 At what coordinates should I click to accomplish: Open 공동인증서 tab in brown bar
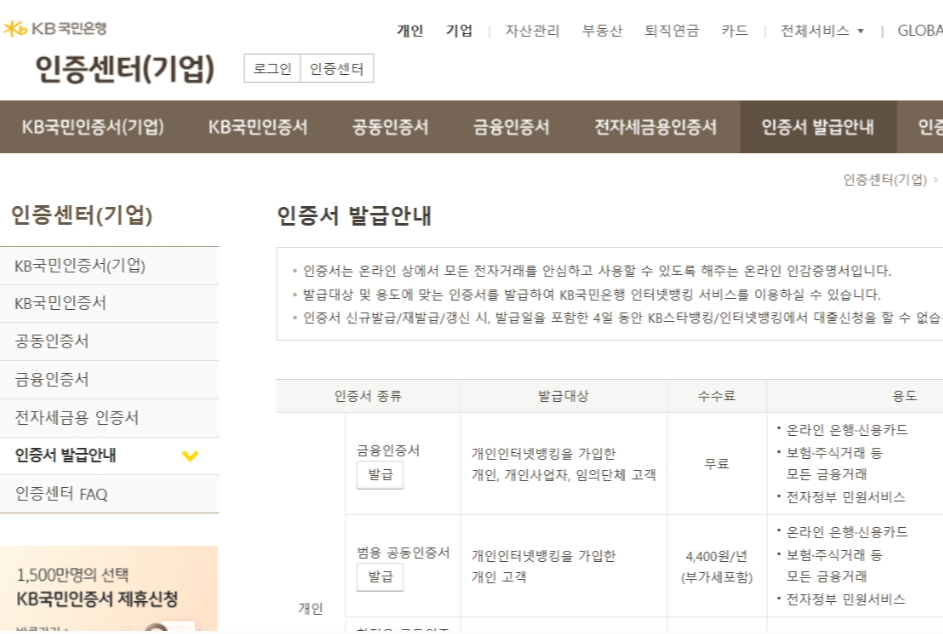tap(390, 127)
